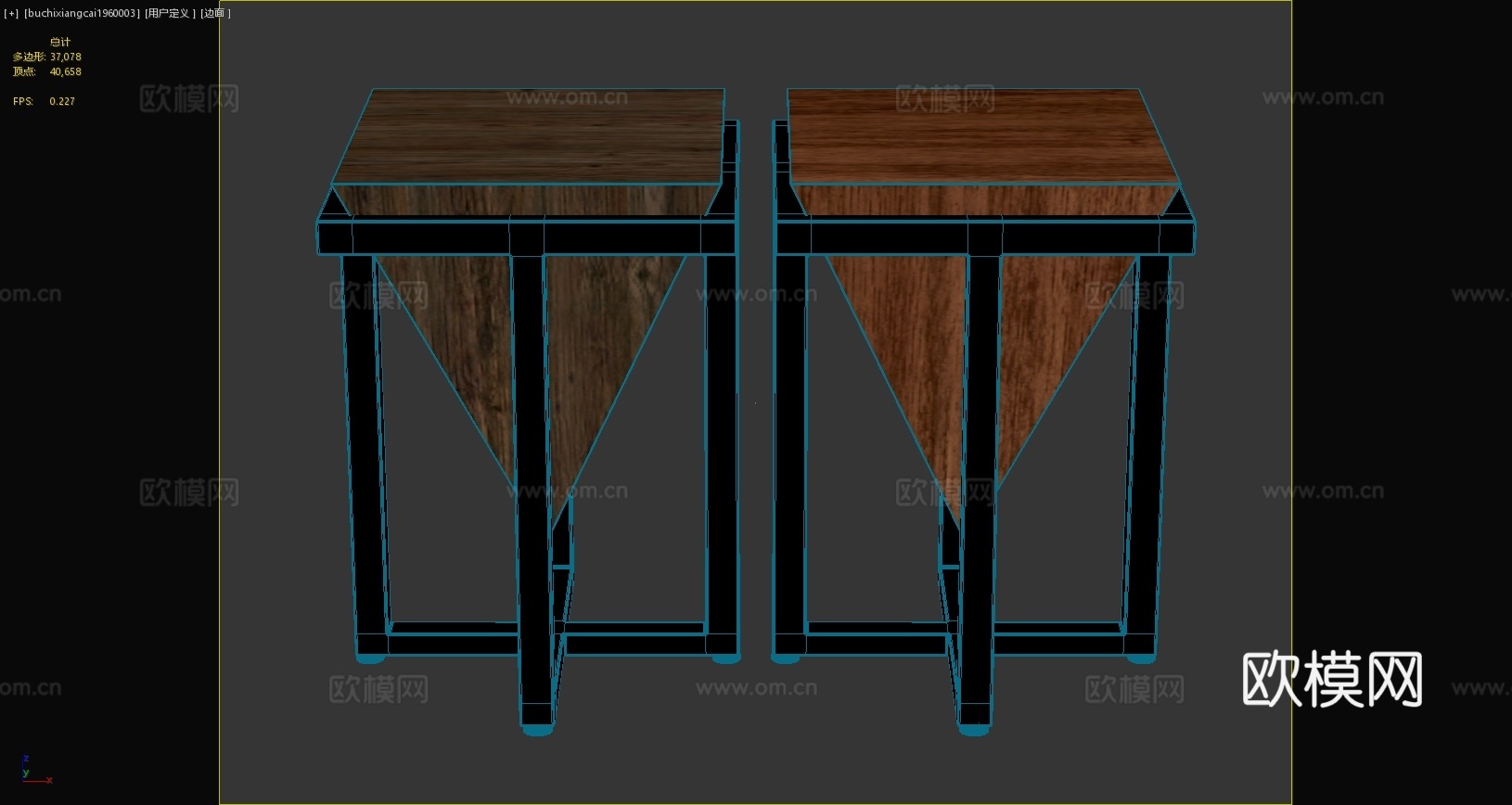Open the buchixiangcai1960003 view label menu

83,13
